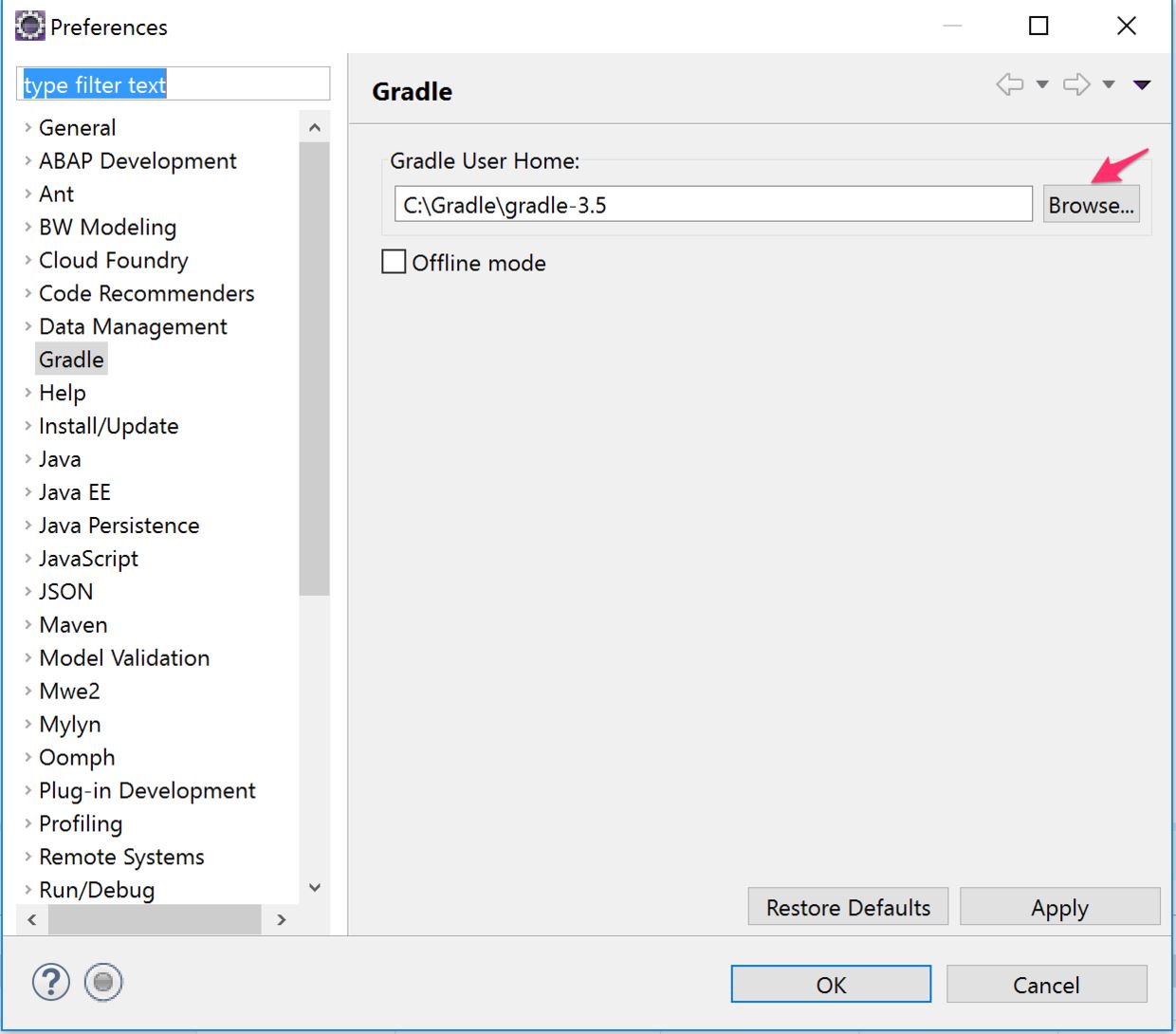Click the tree scroll down arrow
1176x1034 pixels.
click(315, 888)
